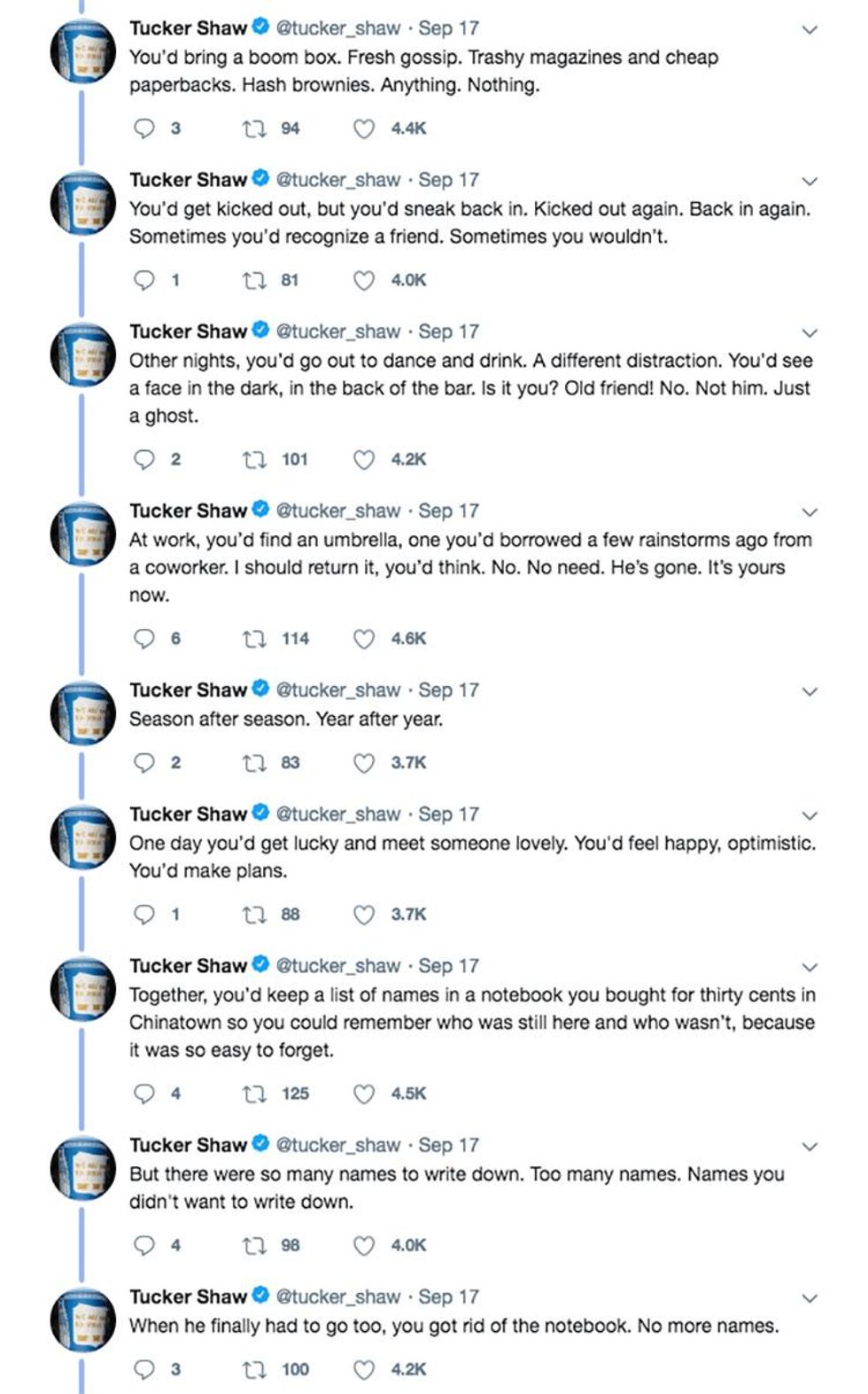Open chevron menu on 'Season after season' tweet
Screen dimensions: 868x1394
[809, 691]
